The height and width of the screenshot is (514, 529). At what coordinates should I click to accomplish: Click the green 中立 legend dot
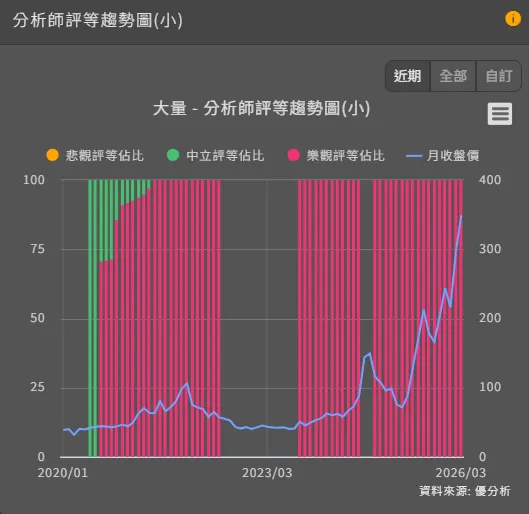[x=173, y=155]
